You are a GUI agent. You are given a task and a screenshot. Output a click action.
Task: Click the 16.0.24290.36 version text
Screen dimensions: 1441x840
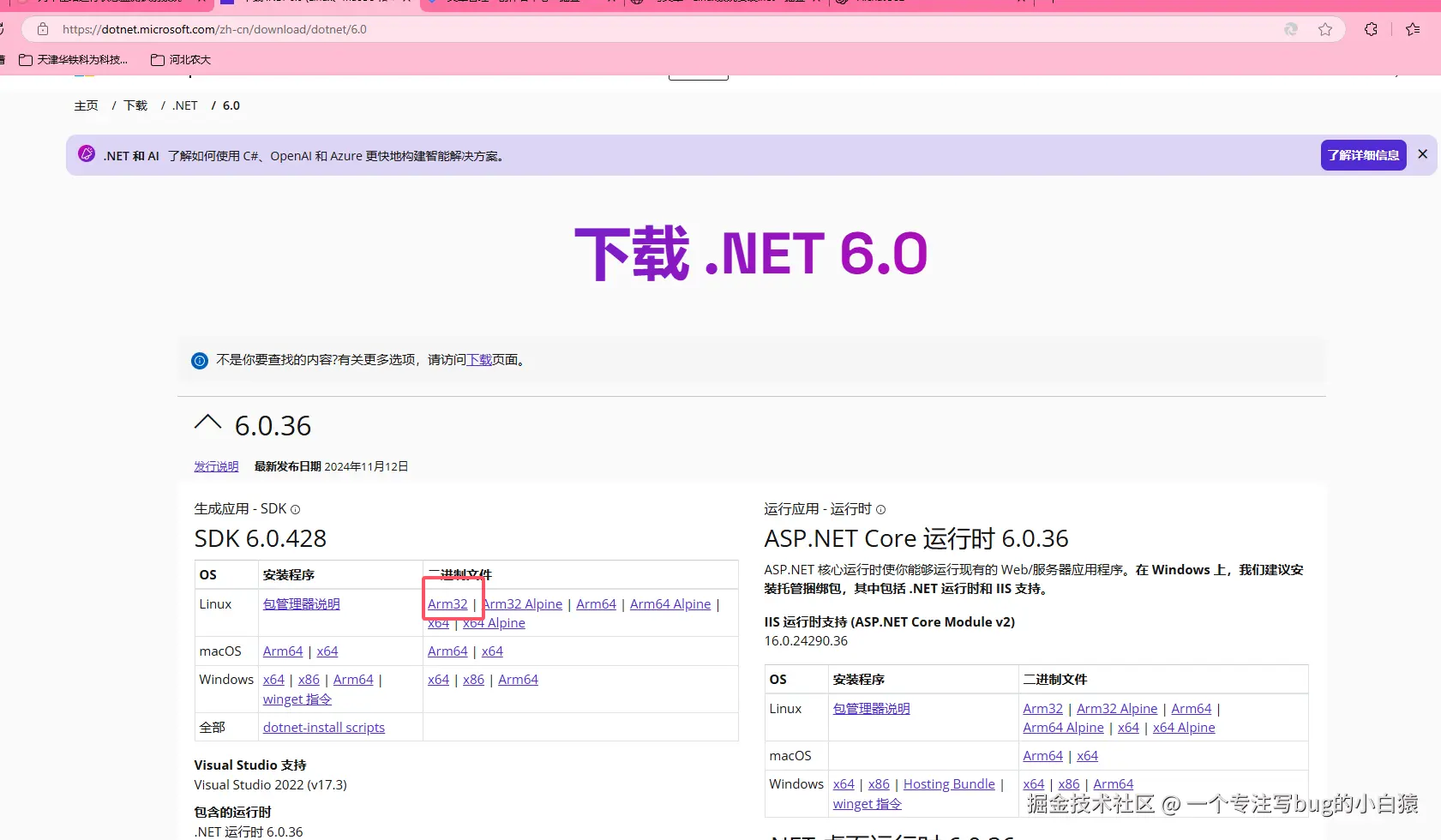coord(806,641)
